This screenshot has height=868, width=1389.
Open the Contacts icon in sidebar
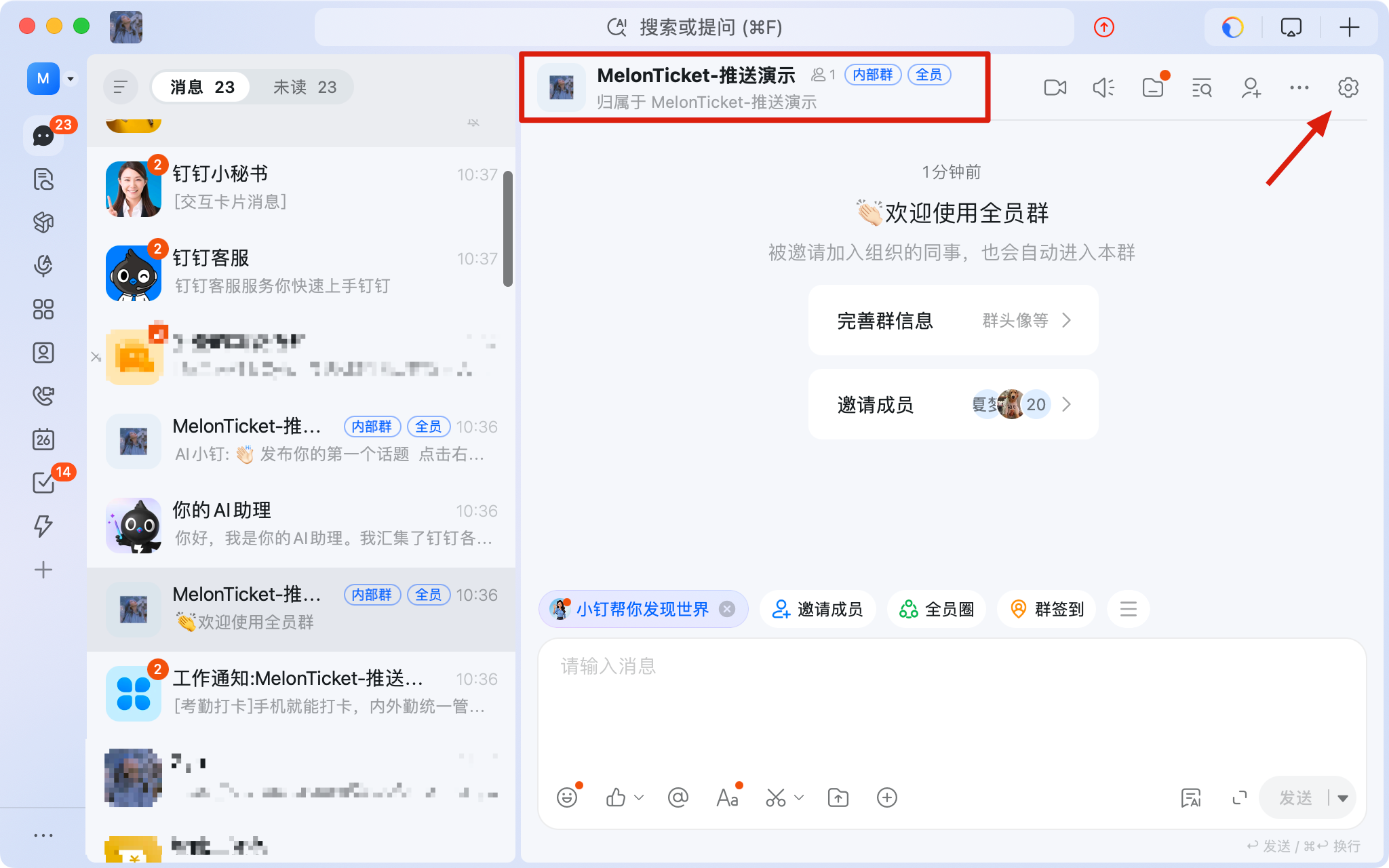(43, 353)
